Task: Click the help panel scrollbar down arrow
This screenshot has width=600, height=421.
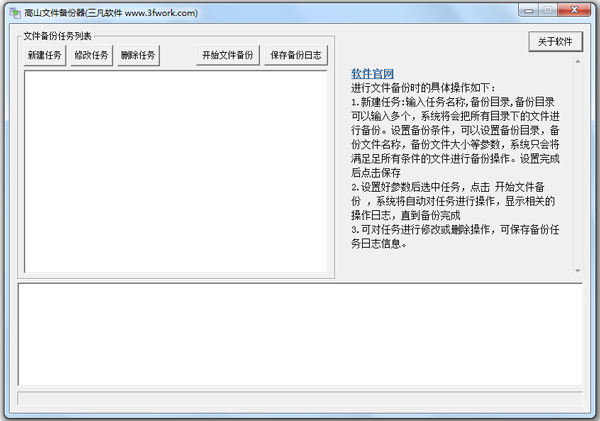Action: click(x=577, y=270)
